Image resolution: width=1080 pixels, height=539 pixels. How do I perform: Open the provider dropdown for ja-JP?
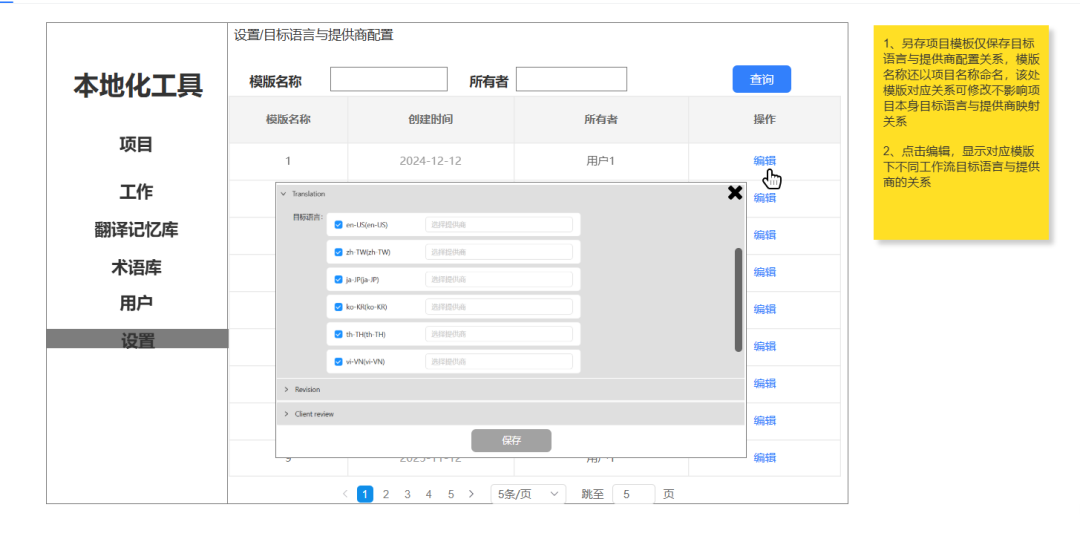pyautogui.click(x=499, y=279)
